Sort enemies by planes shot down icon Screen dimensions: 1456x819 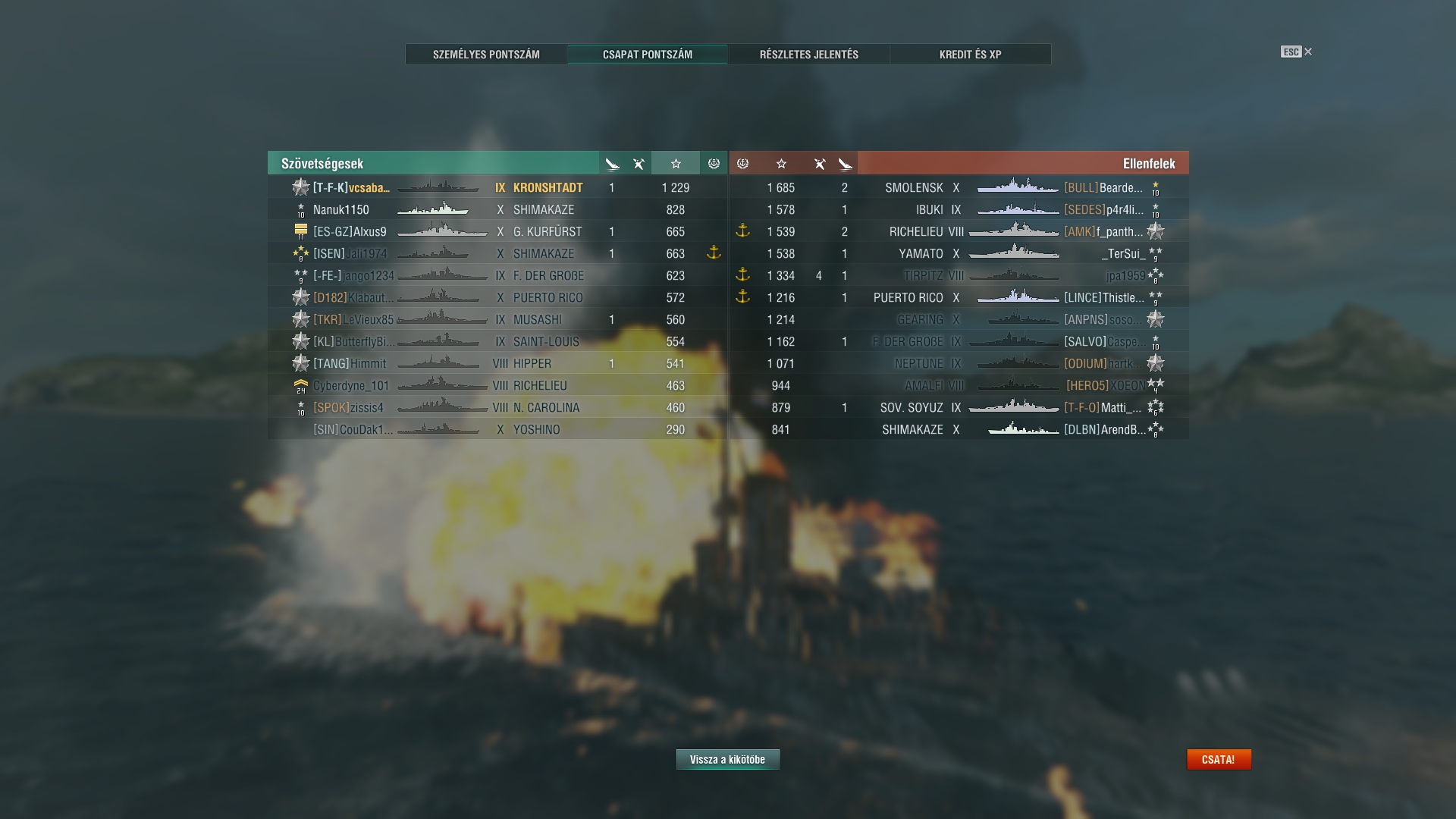click(820, 163)
